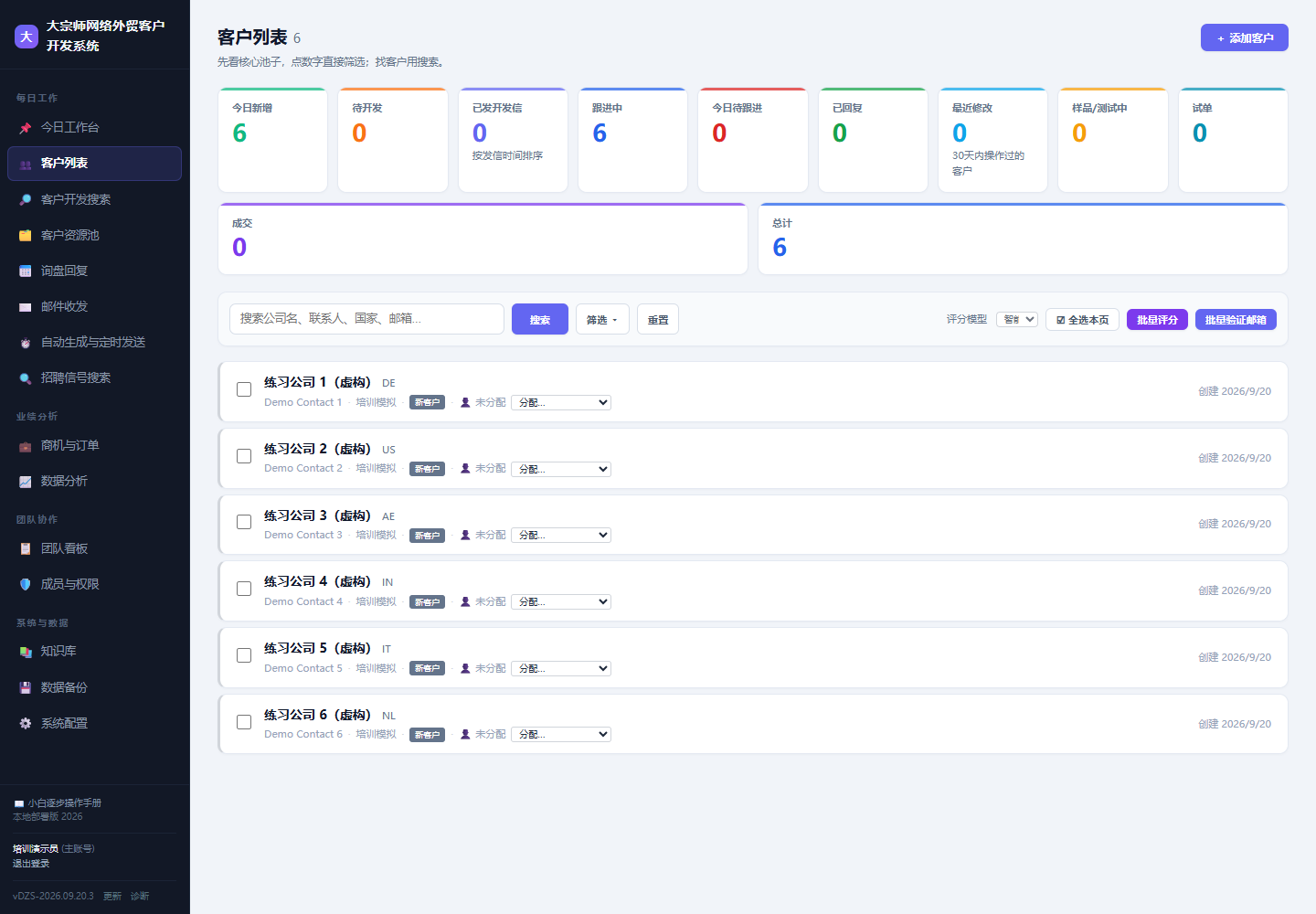Click the 邮件收发 envelope icon
This screenshot has width=1316, height=914.
[26, 307]
